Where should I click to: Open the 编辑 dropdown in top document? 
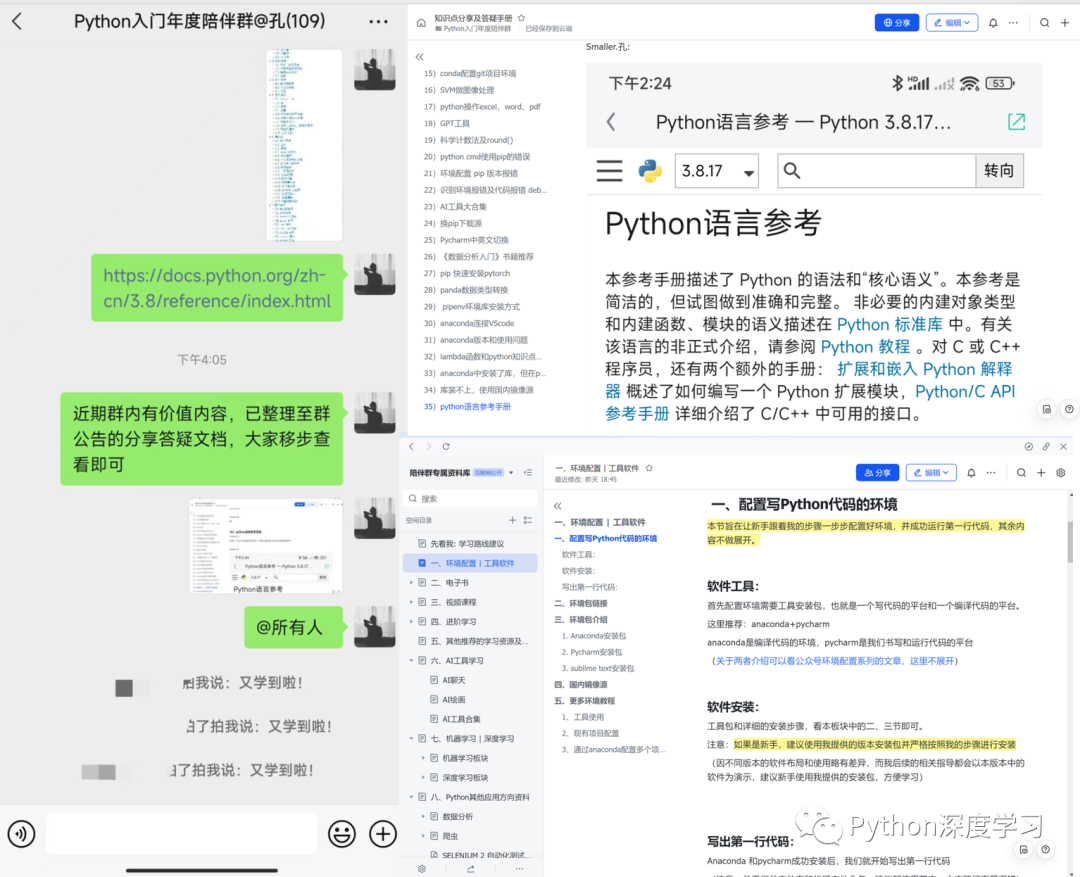(x=952, y=23)
